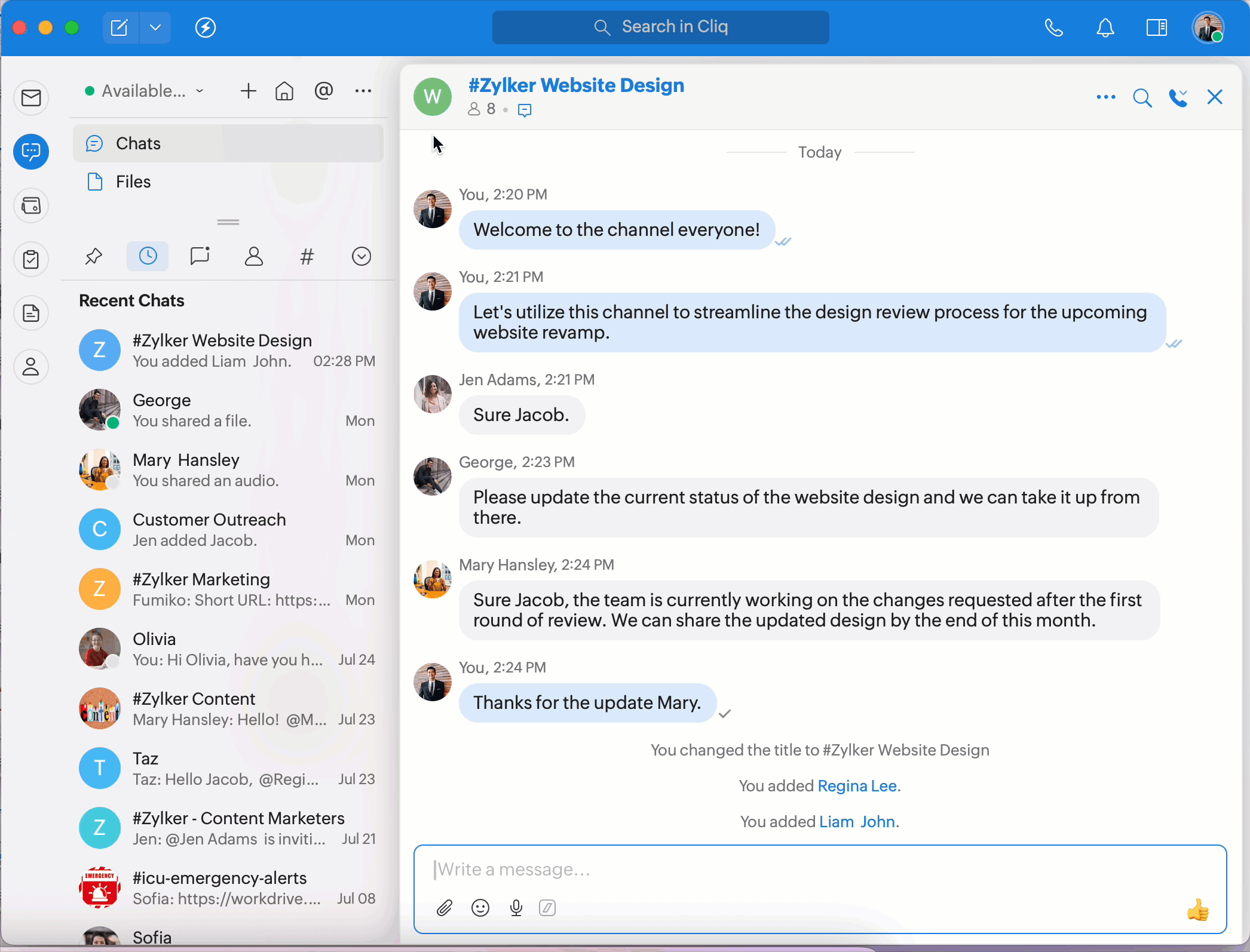Open the mentions (@) view
The width and height of the screenshot is (1250, 952).
(323, 91)
